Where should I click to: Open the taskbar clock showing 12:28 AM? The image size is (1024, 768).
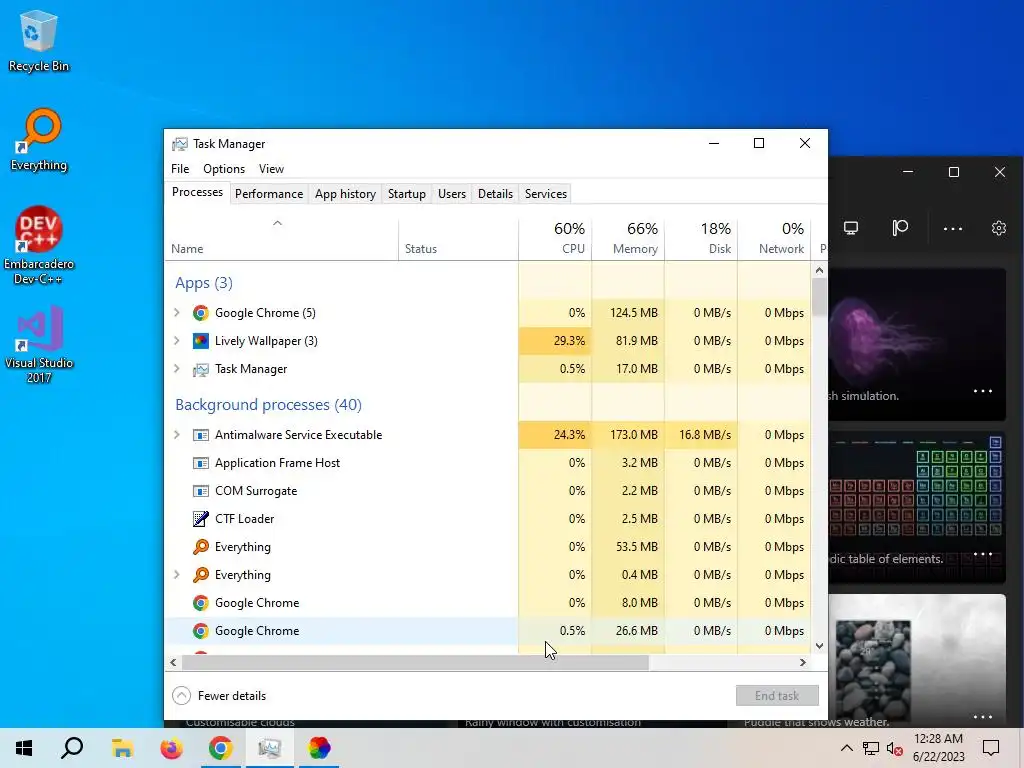click(938, 748)
